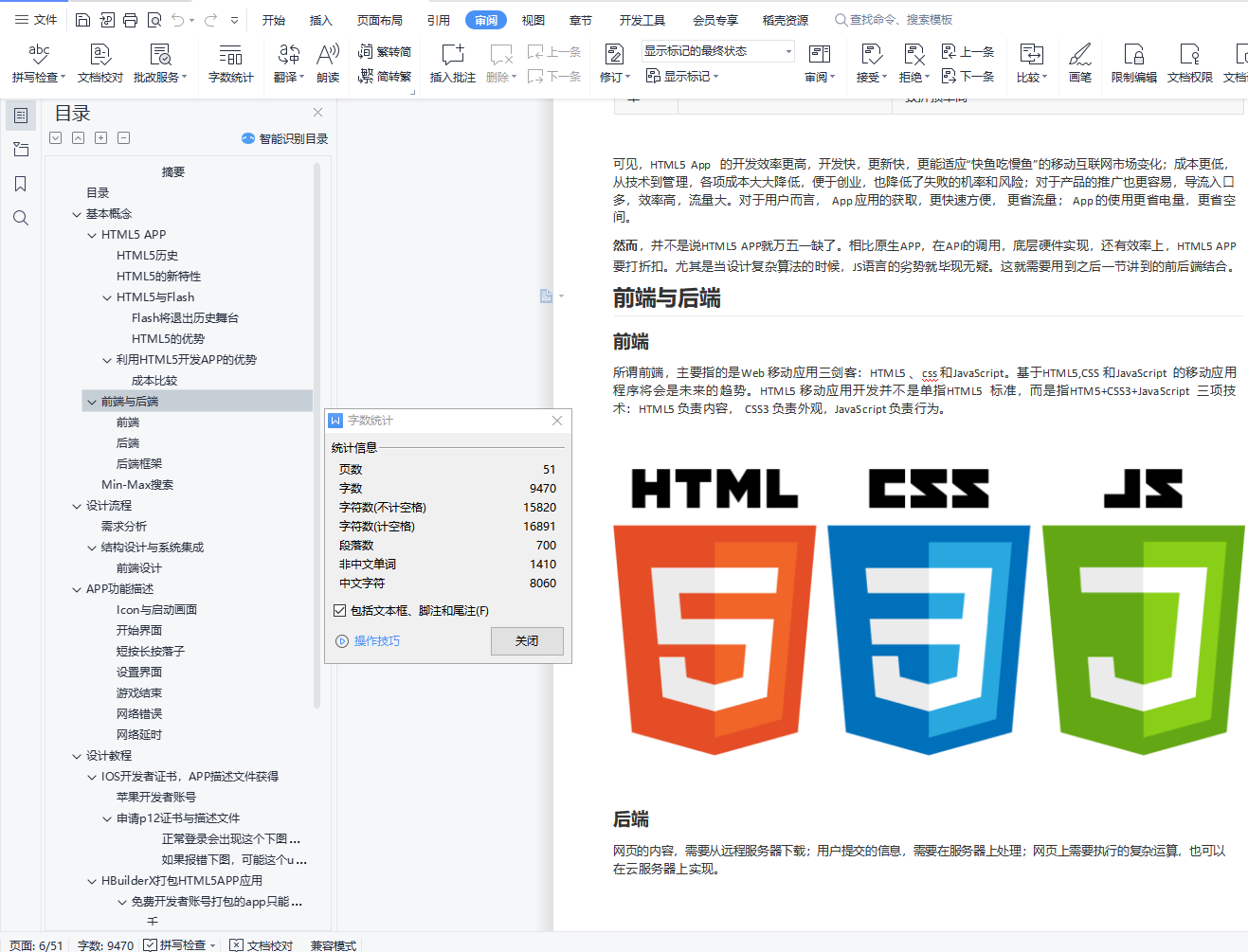Switch to the 开始 tab

coord(274,20)
